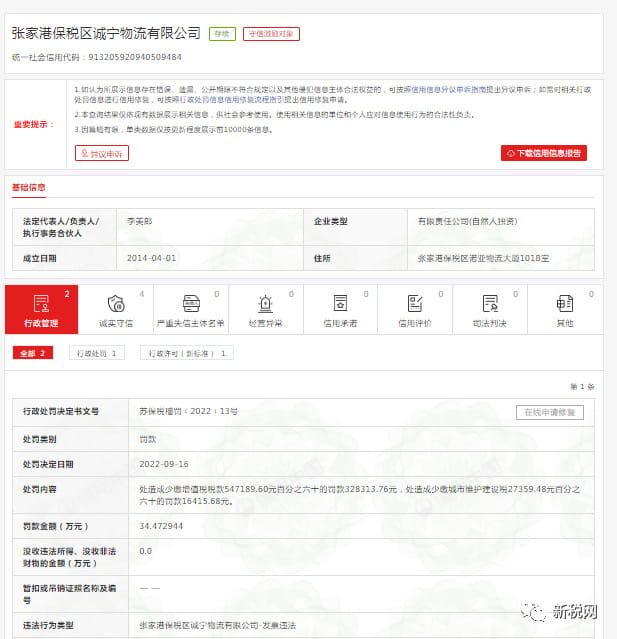Switch to the 基础信息 section tab

(28, 187)
